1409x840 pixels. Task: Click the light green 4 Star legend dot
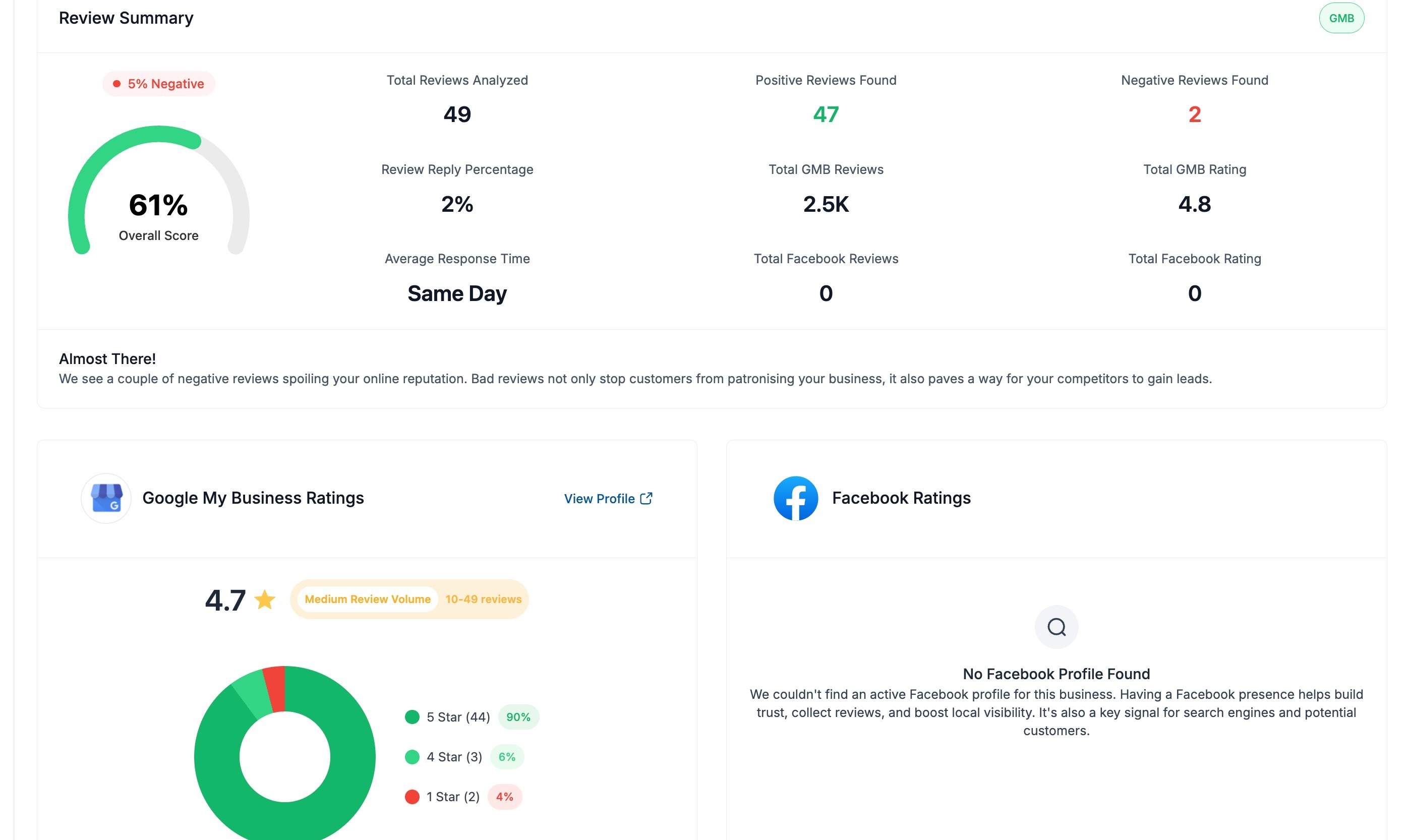tap(412, 757)
